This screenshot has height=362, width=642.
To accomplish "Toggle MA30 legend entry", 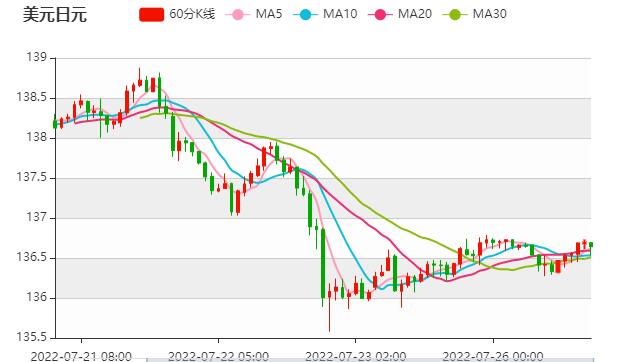I will point(475,14).
